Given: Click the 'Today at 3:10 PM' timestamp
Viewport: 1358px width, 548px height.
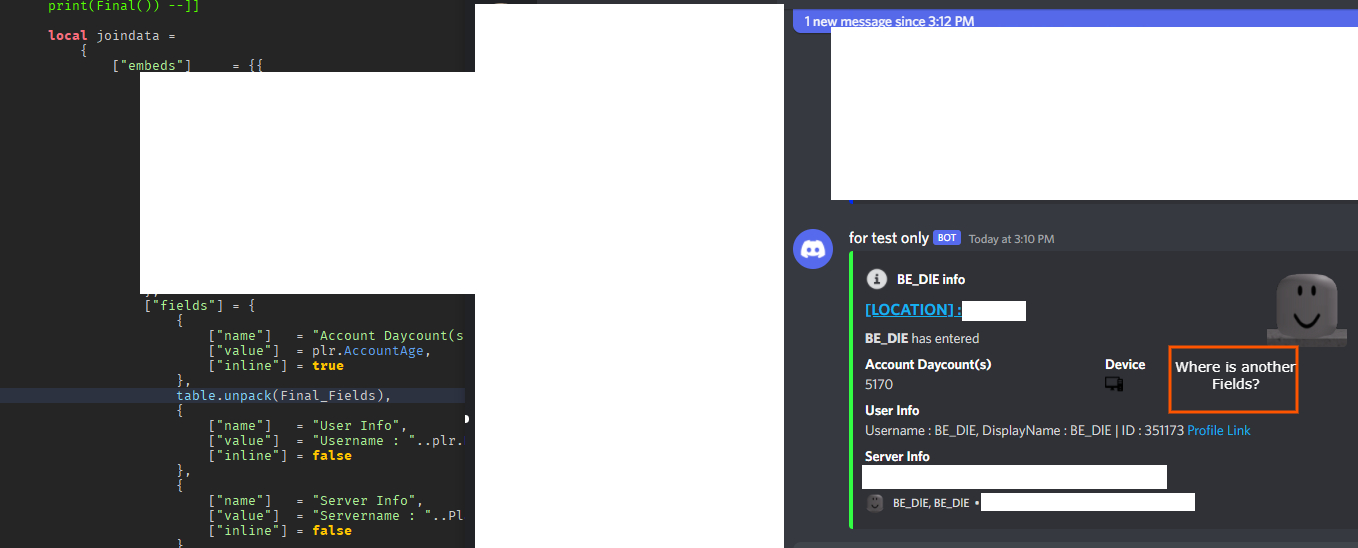Looking at the screenshot, I should click(x=1011, y=239).
